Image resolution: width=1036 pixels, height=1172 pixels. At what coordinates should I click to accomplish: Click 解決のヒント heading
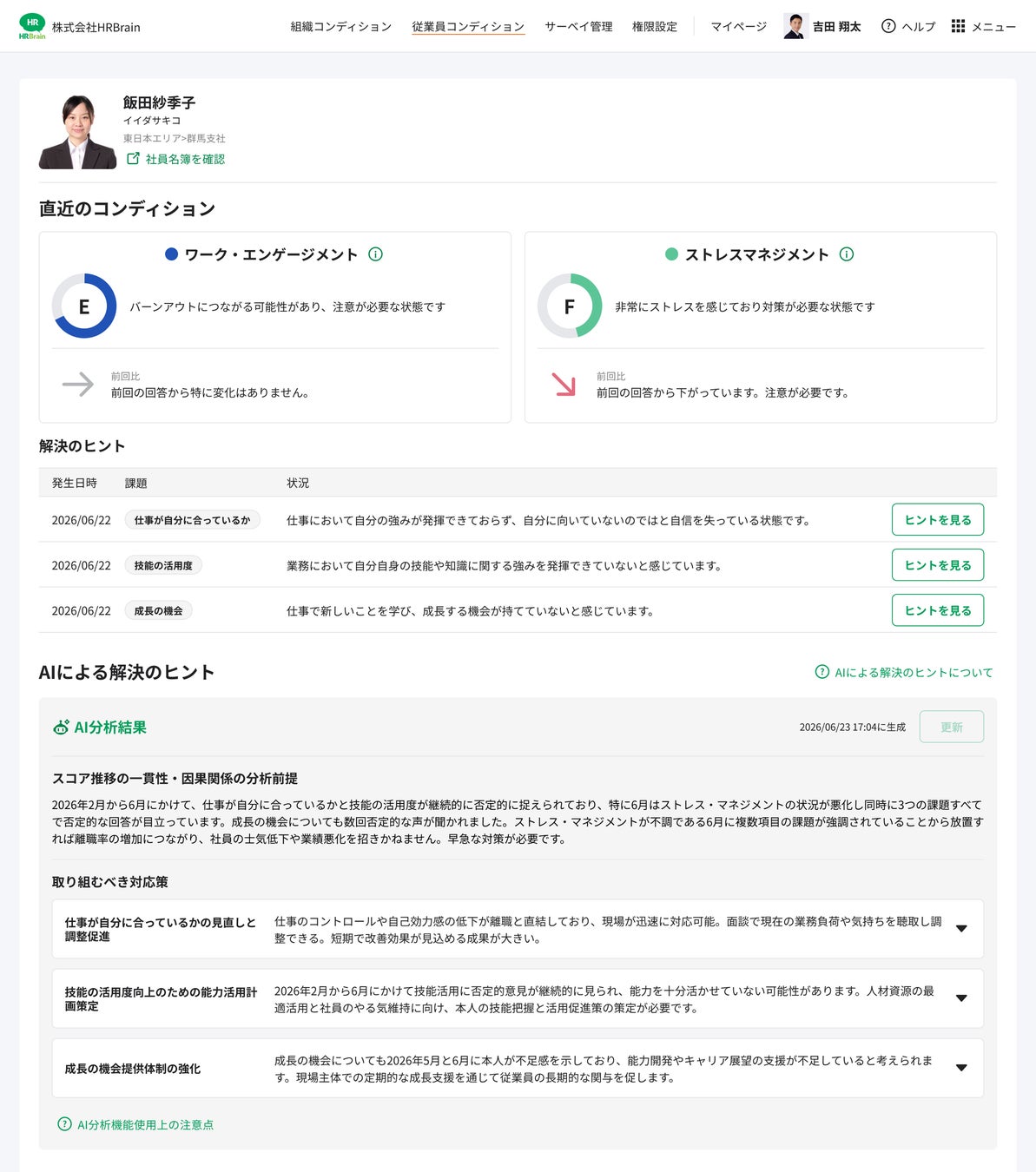[x=82, y=446]
